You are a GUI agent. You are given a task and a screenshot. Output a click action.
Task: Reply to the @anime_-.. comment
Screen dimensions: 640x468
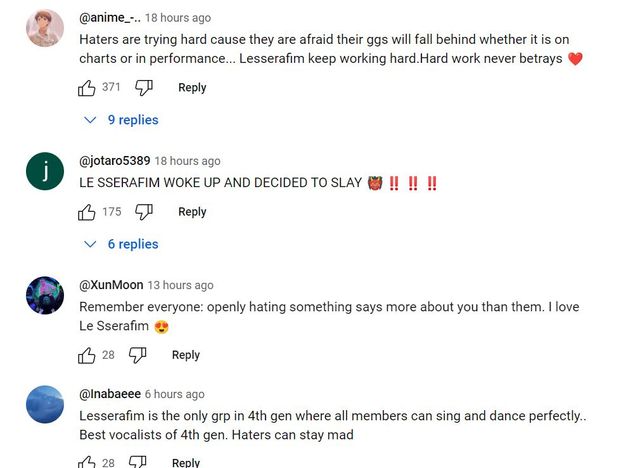pyautogui.click(x=192, y=88)
